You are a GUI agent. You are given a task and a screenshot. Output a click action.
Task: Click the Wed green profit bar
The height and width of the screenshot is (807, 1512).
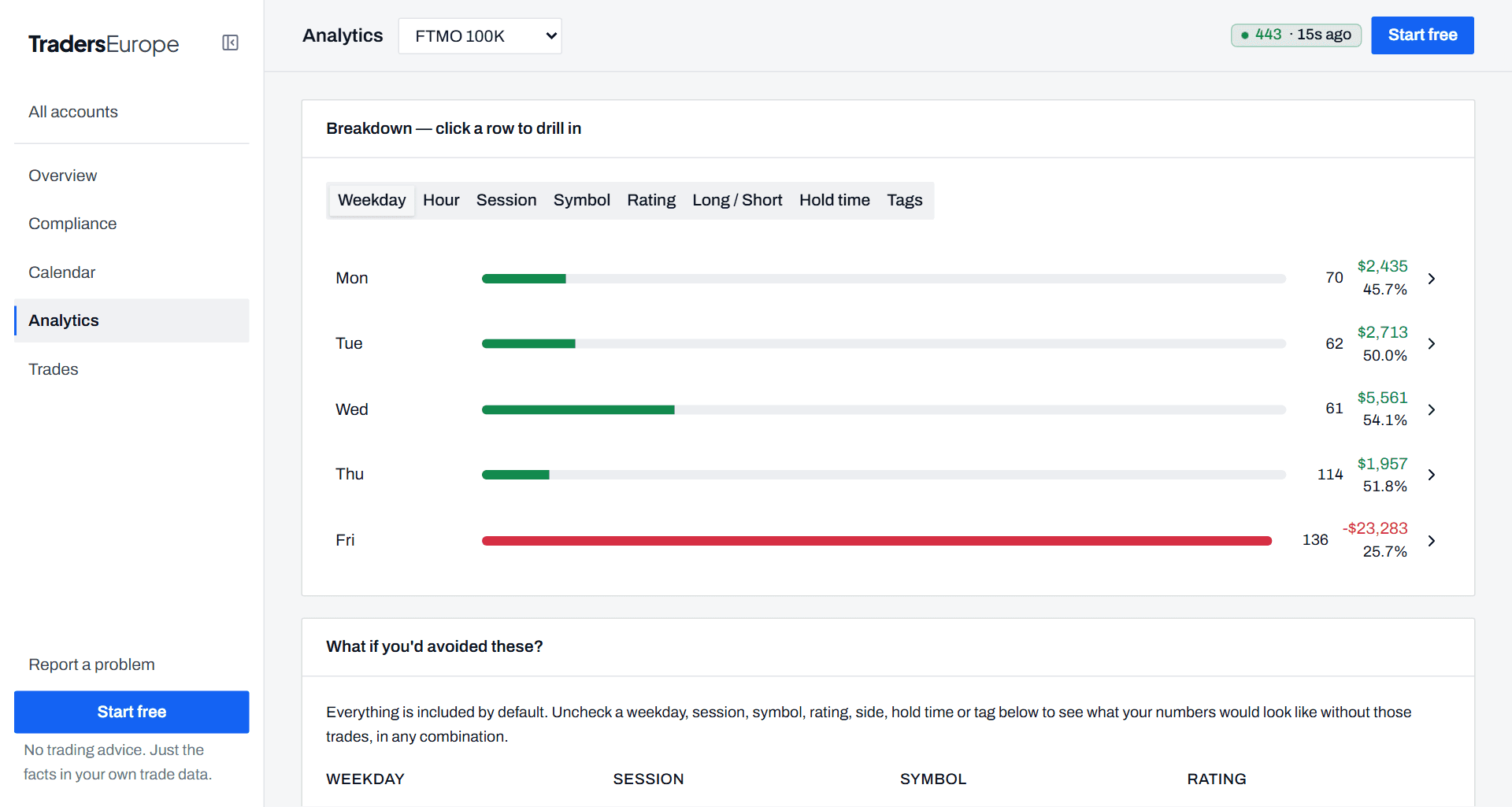pyautogui.click(x=578, y=410)
